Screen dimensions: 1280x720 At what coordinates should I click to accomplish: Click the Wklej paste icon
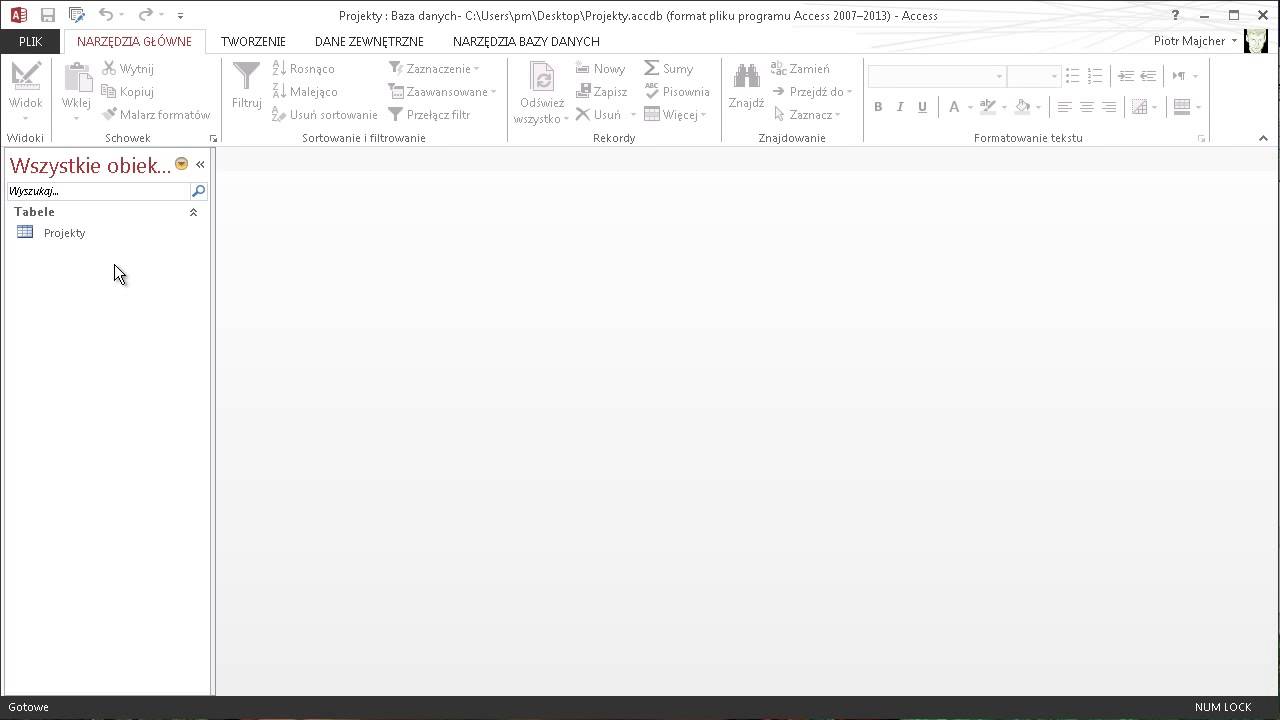coord(77,78)
